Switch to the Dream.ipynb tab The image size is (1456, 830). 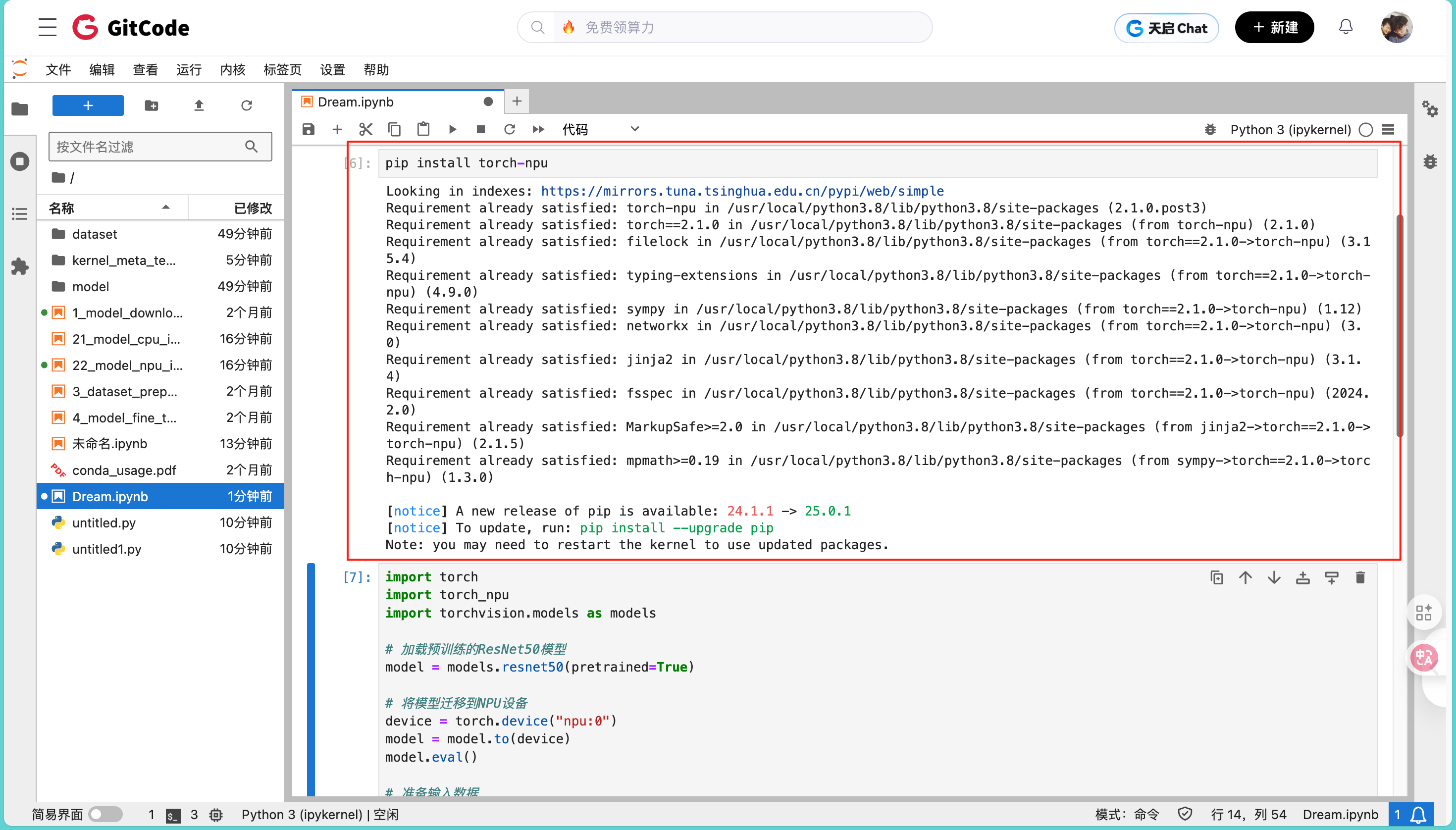coord(356,102)
